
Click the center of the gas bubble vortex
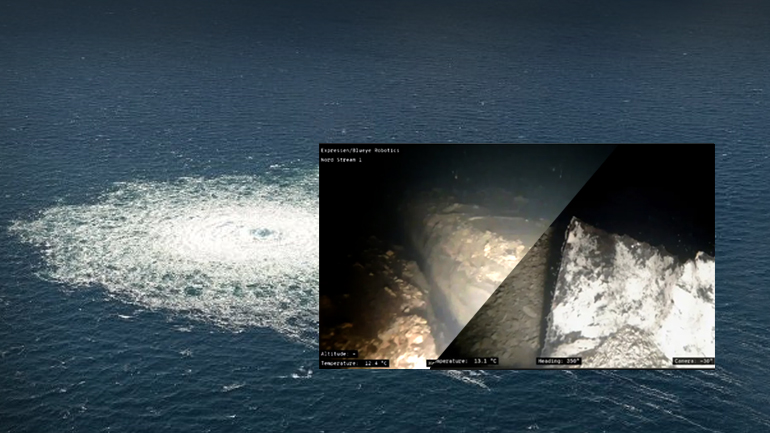[262, 233]
